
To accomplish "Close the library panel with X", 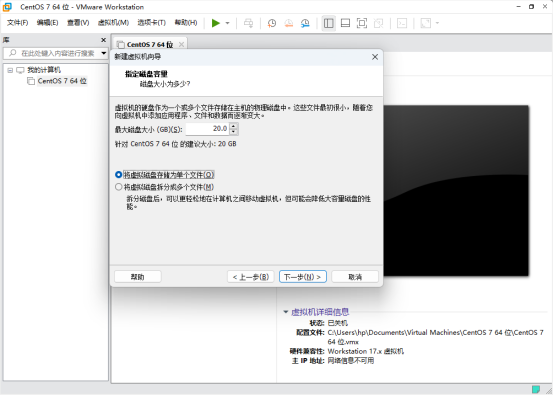I will tap(104, 40).
